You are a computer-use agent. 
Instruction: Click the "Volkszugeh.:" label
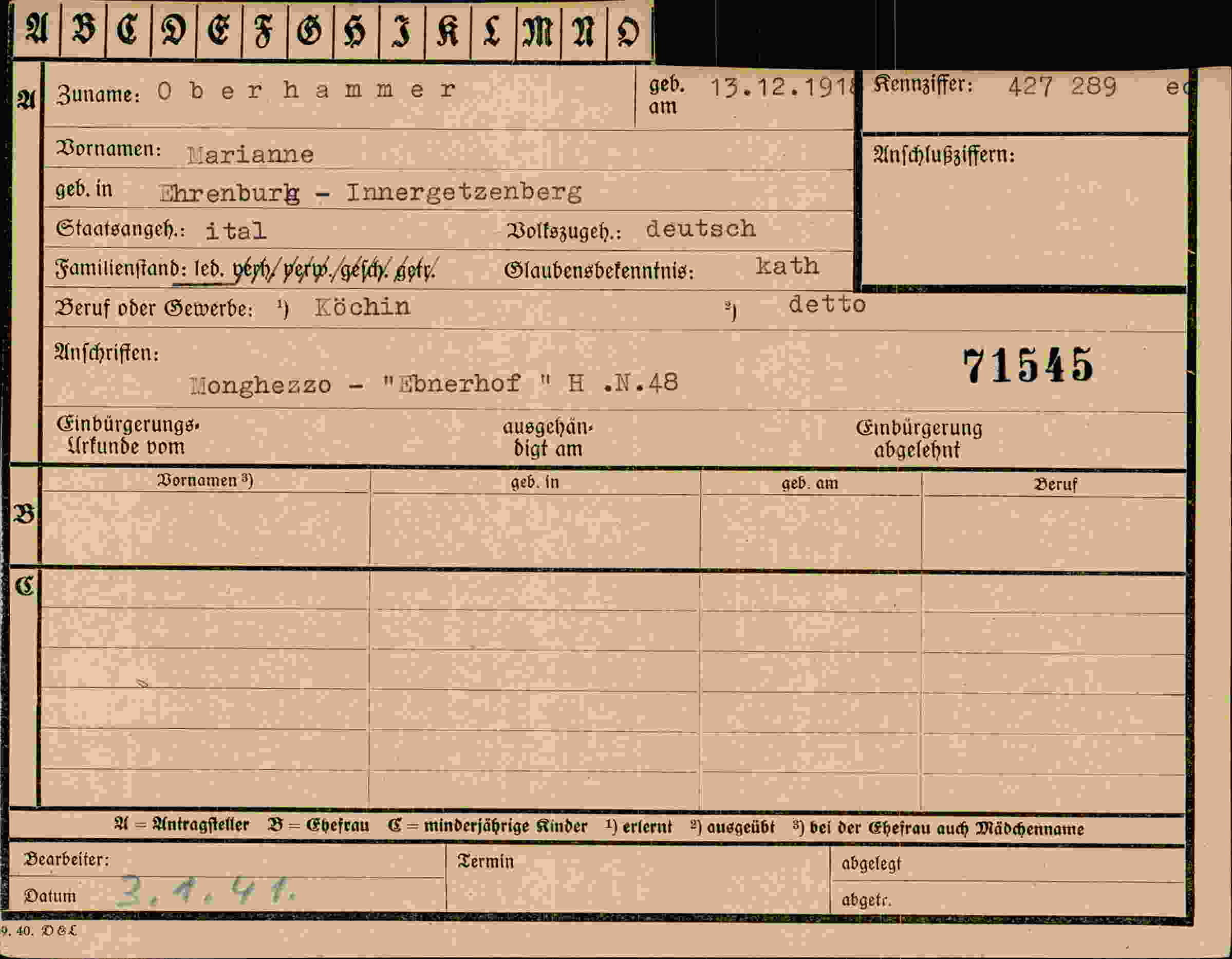[x=564, y=231]
